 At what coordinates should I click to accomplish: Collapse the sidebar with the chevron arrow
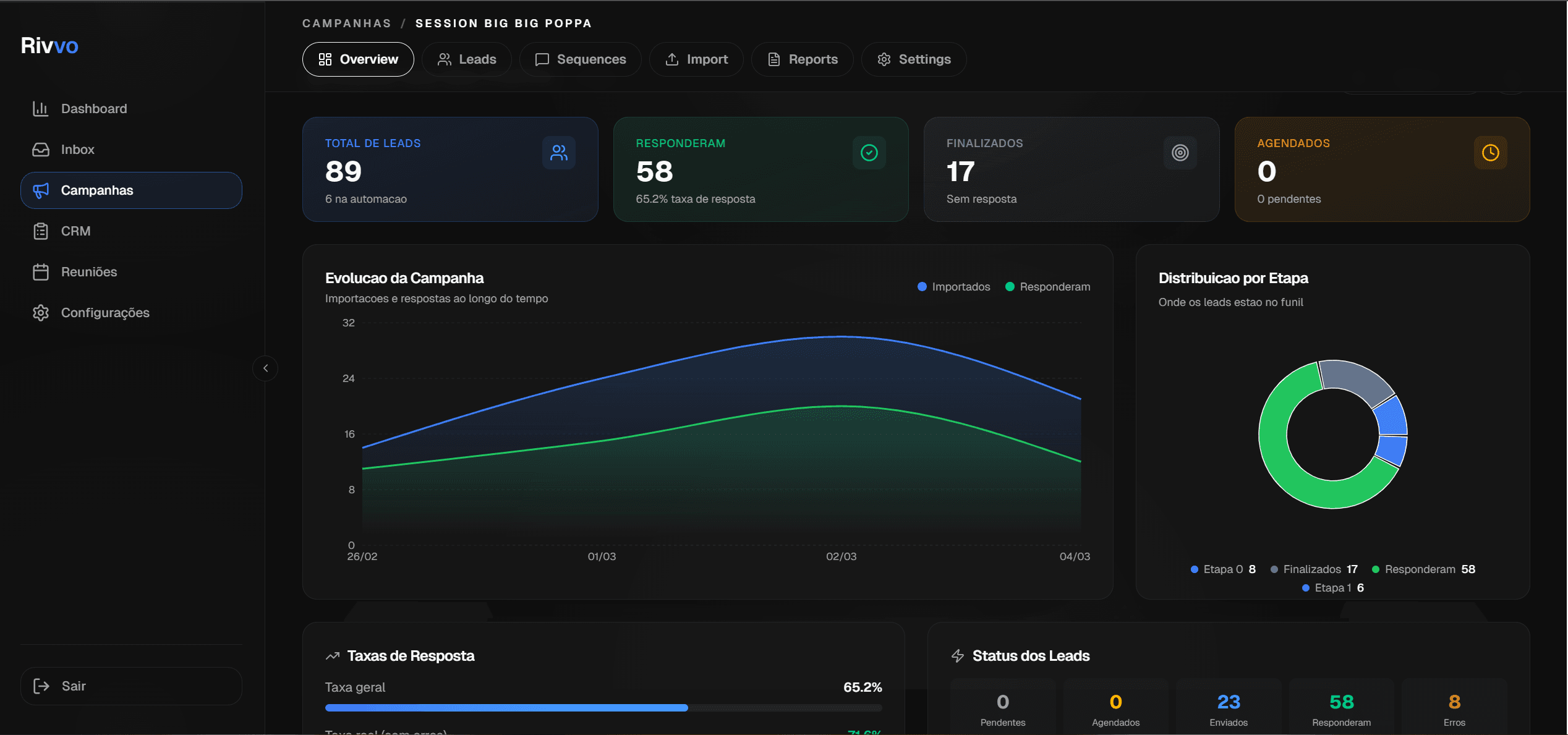coord(265,368)
